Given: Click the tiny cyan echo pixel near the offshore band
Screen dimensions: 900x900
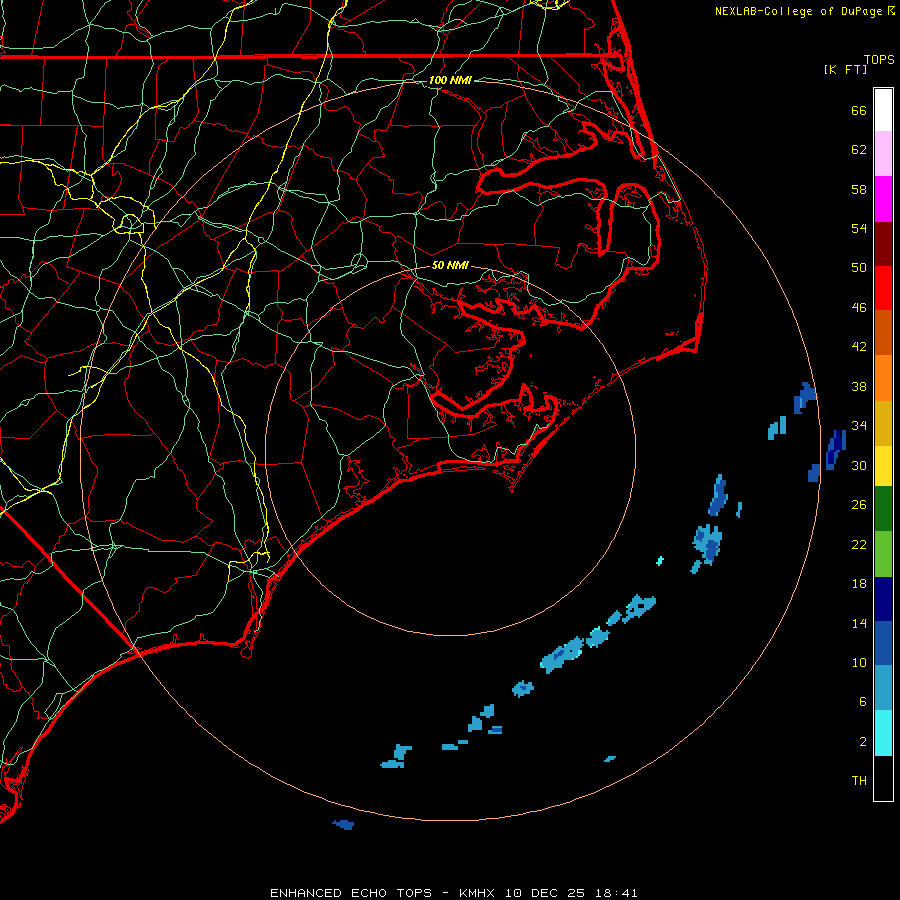Looking at the screenshot, I should (x=660, y=560).
